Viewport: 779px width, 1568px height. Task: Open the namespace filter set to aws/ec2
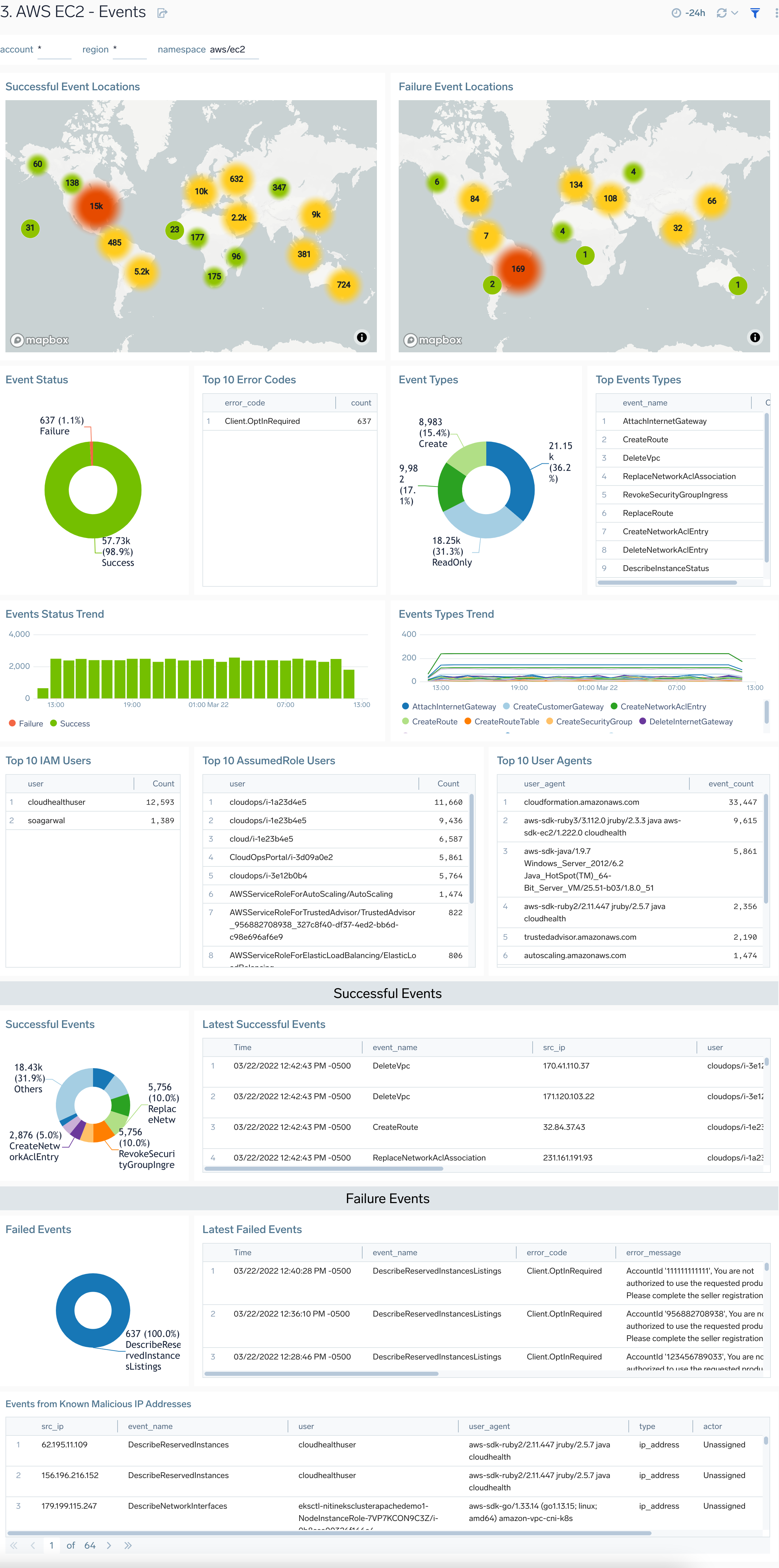tap(234, 49)
